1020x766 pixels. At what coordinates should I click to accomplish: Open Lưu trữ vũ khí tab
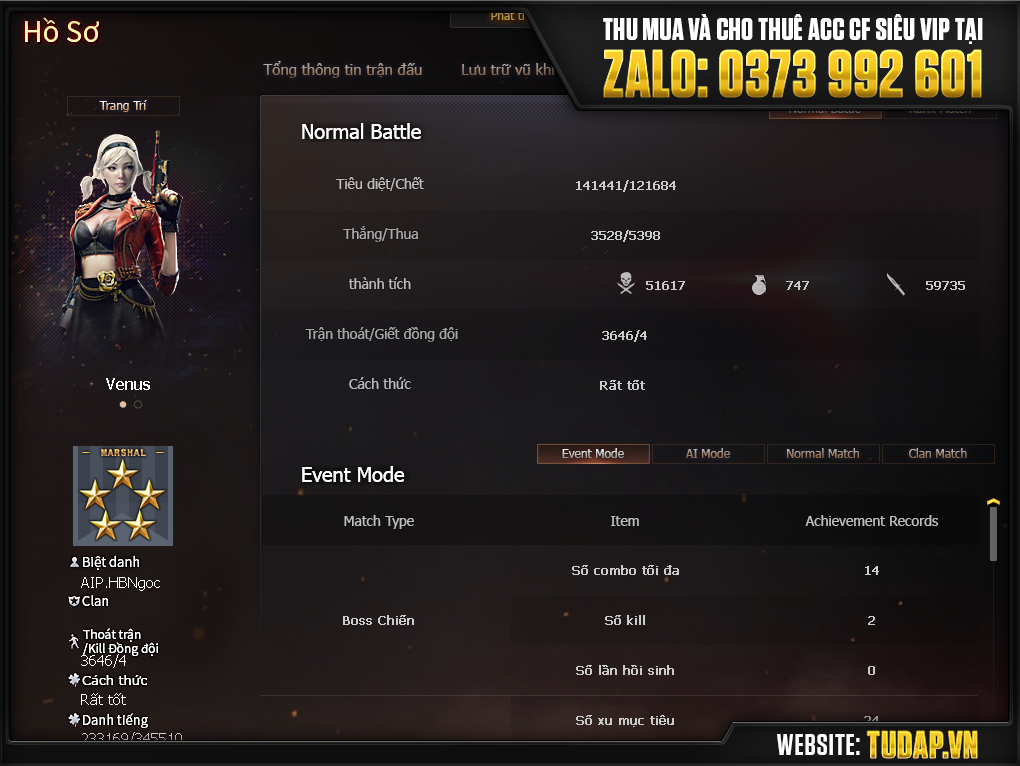coord(507,70)
